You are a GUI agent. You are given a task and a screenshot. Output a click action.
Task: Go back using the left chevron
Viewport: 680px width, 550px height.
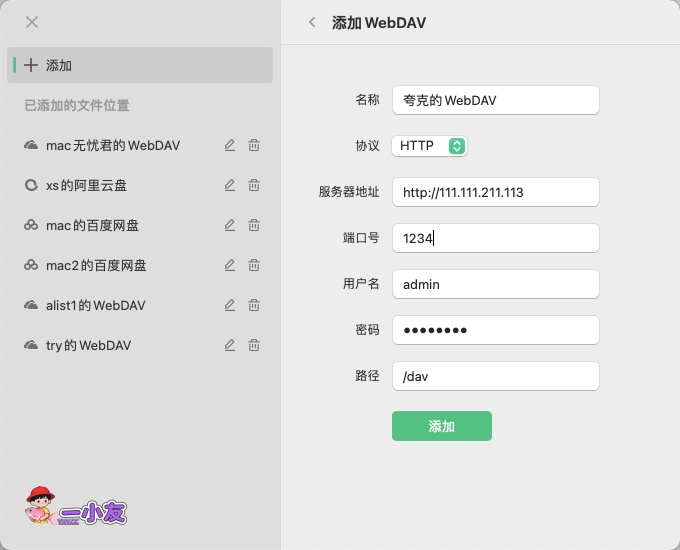pos(312,22)
